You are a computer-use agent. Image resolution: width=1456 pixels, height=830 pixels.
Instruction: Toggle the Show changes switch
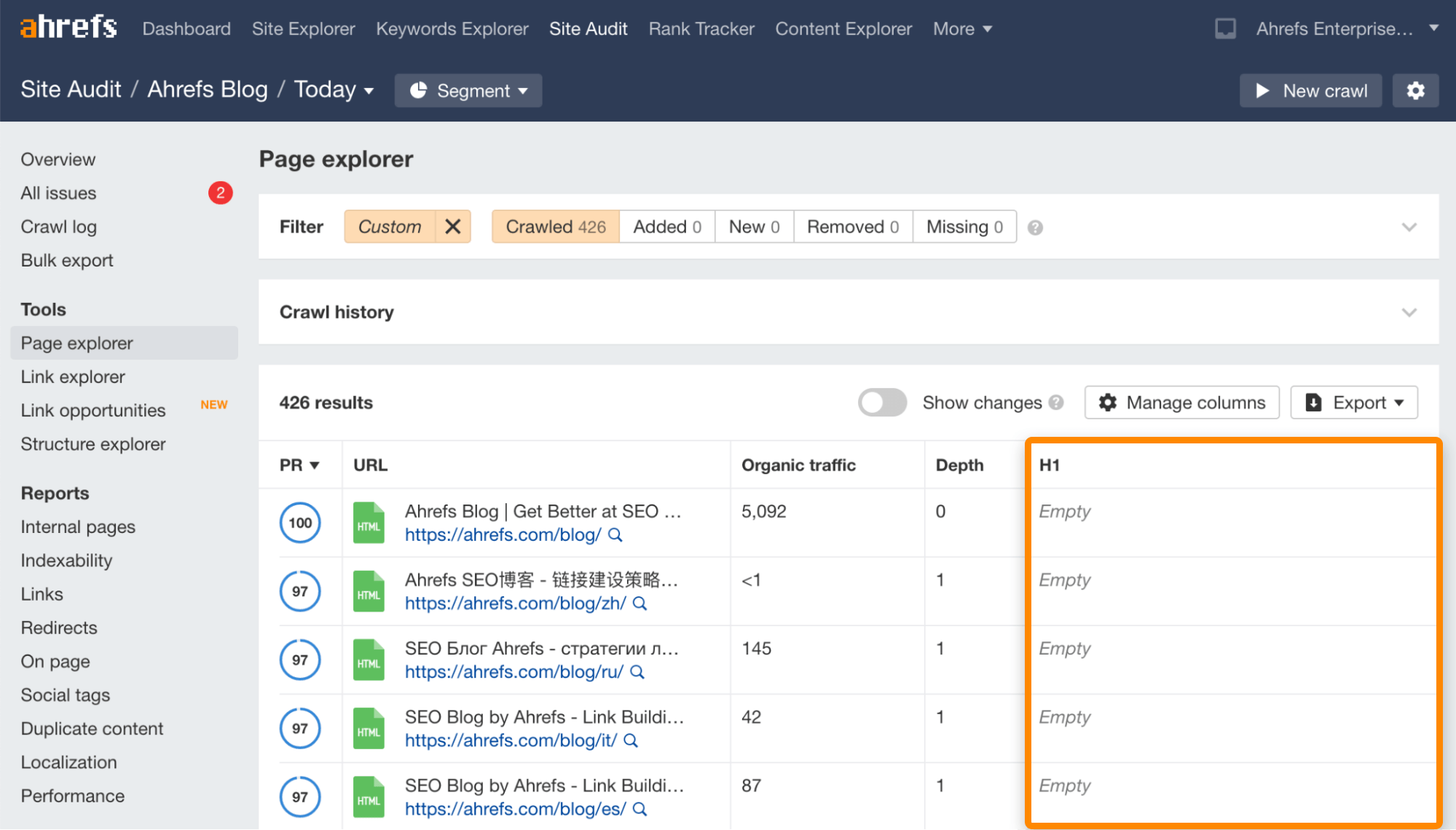(882, 403)
